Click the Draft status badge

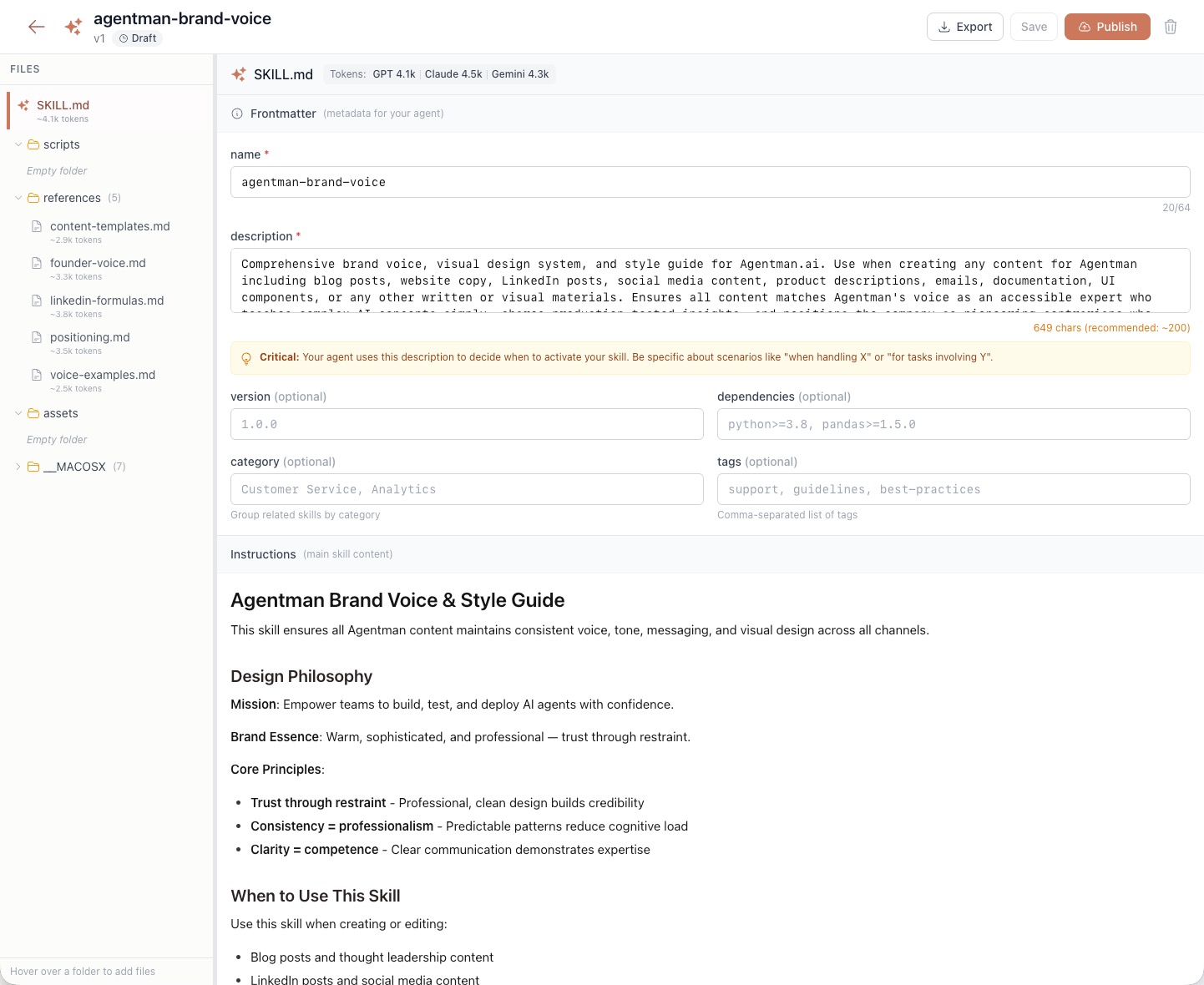pos(137,38)
